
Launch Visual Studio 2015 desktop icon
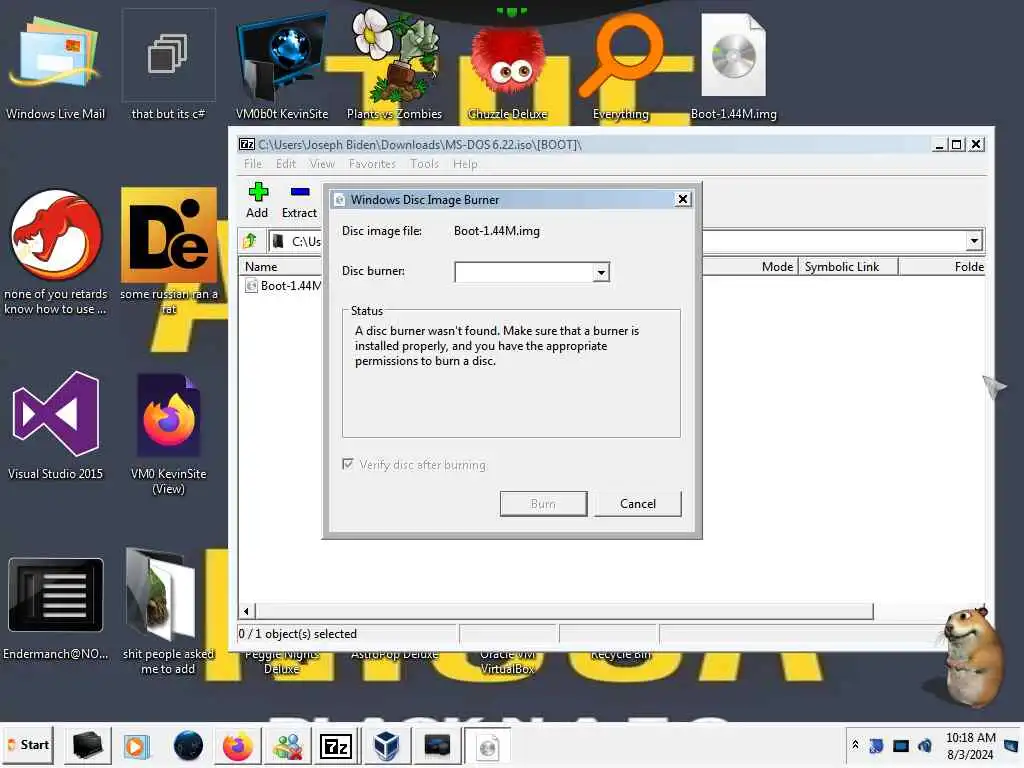click(56, 424)
